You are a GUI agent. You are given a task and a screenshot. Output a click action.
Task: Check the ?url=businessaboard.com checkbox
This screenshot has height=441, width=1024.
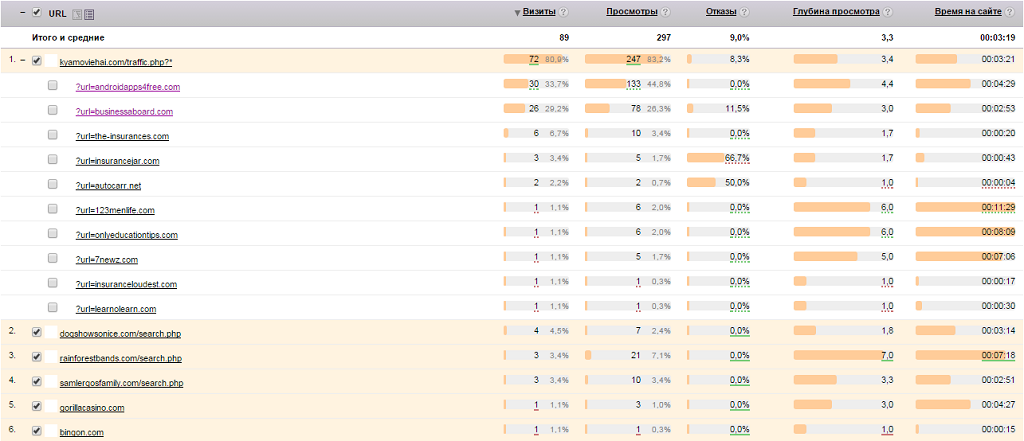click(x=53, y=110)
